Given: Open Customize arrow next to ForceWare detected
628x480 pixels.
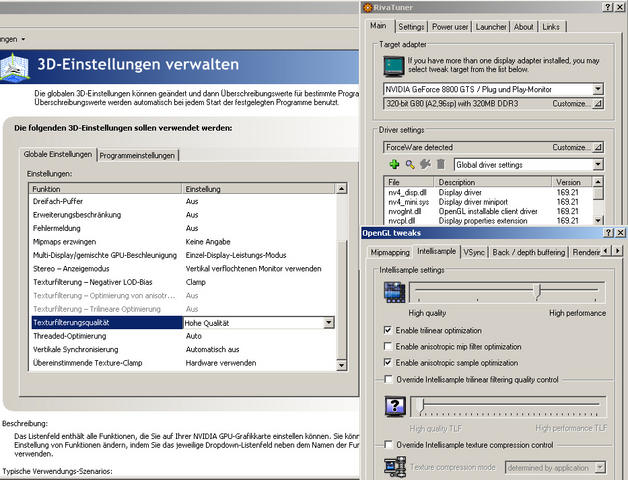Looking at the screenshot, I should coord(597,147).
